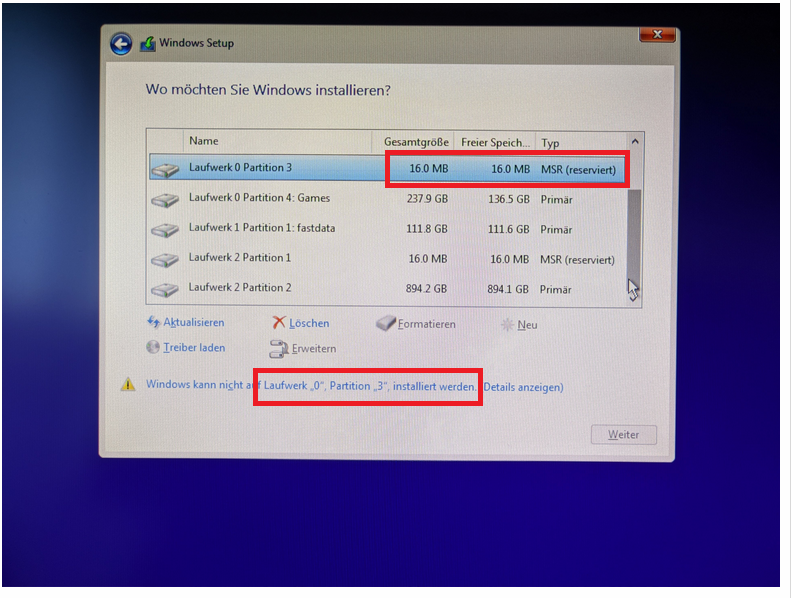Click the Neu star icon

pos(506,324)
